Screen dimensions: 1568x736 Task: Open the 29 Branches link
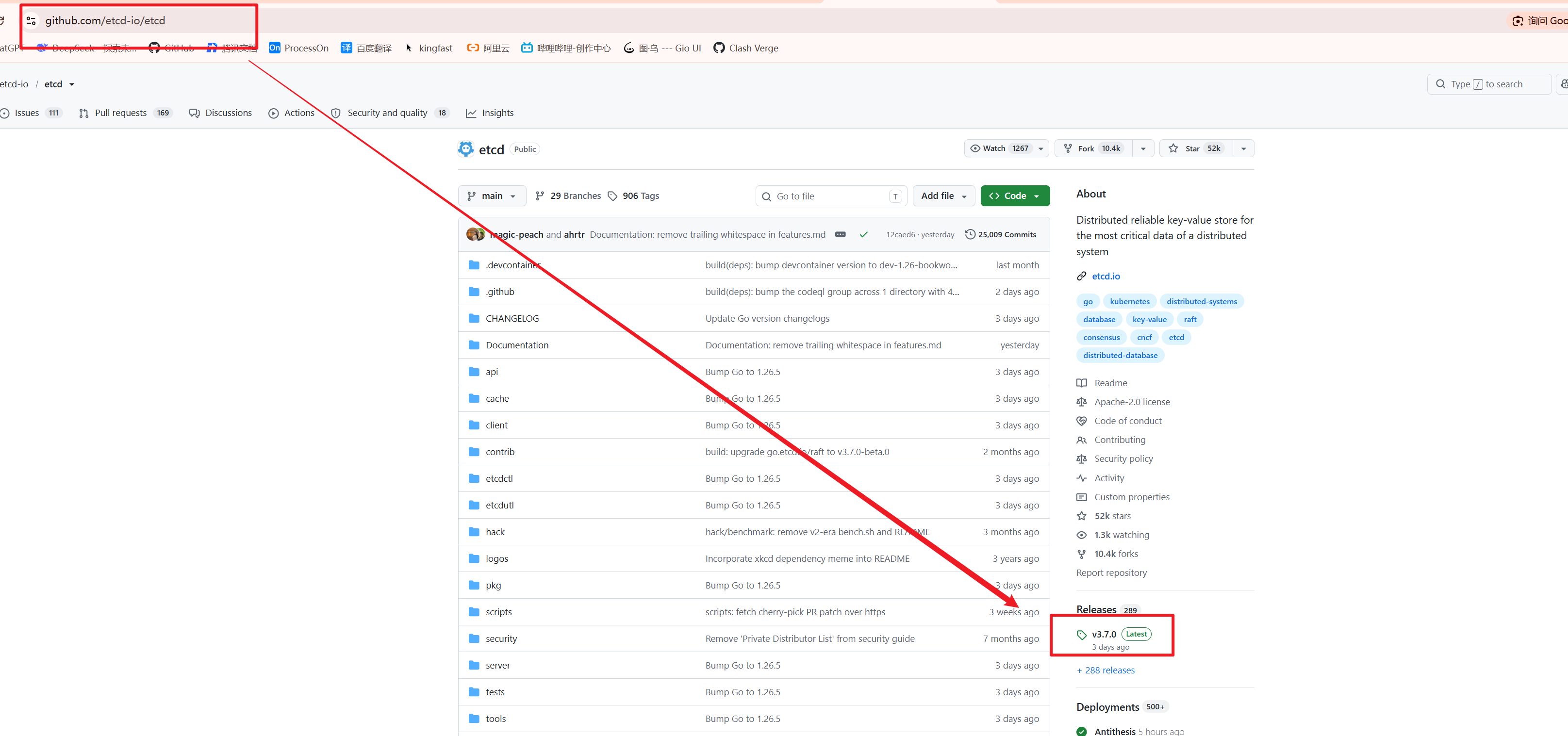click(568, 196)
